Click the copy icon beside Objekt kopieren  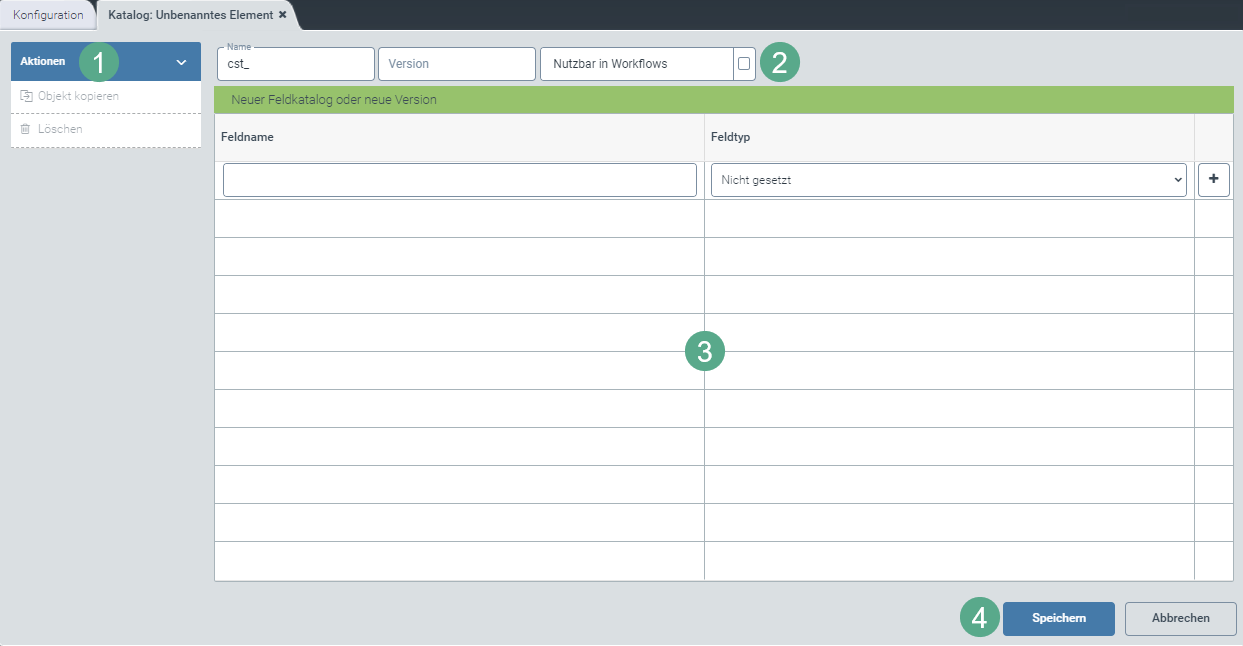point(26,96)
